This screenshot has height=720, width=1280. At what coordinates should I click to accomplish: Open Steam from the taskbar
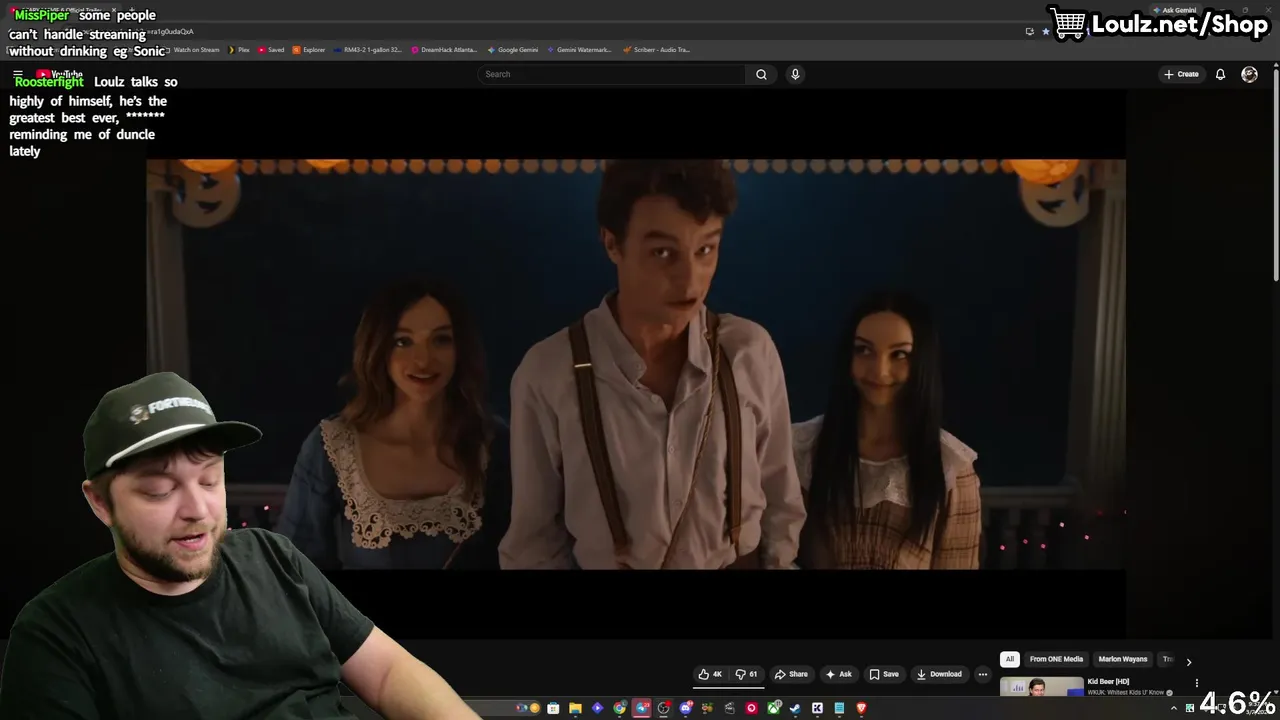(x=795, y=708)
